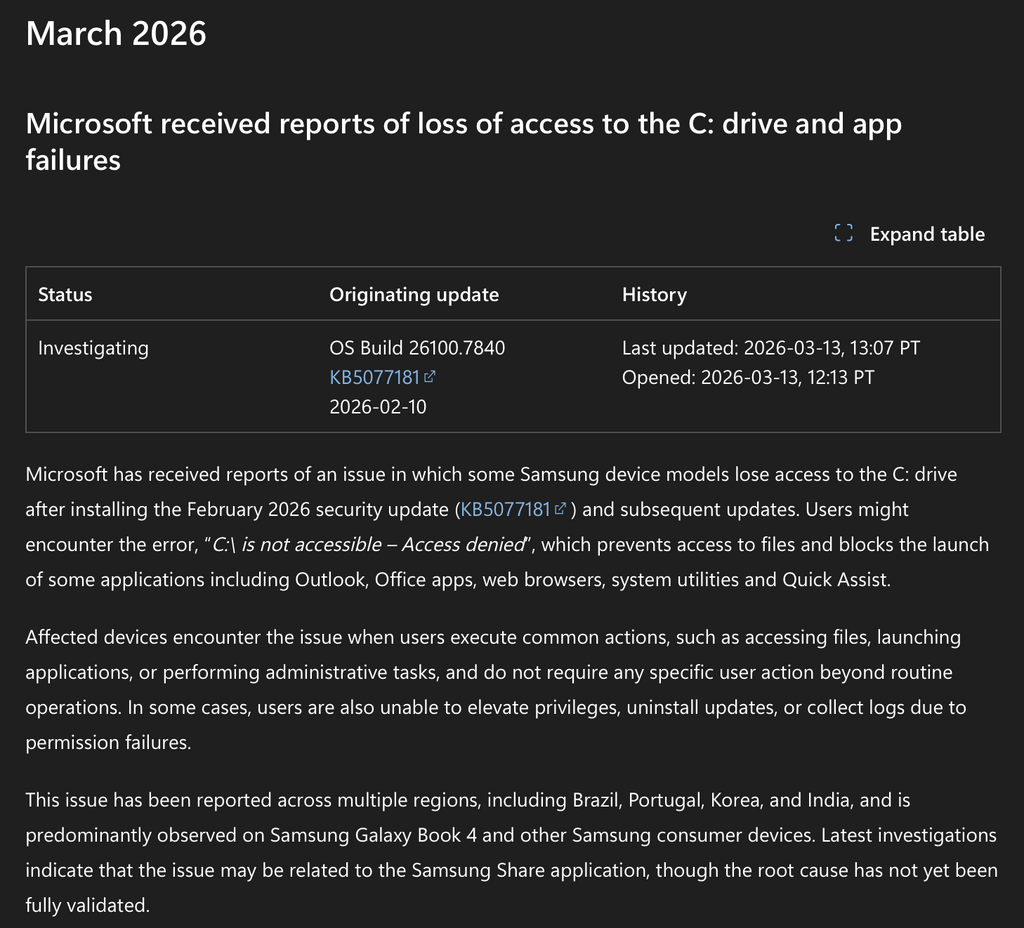Click external link icon after paragraph KB5077181

coord(561,509)
